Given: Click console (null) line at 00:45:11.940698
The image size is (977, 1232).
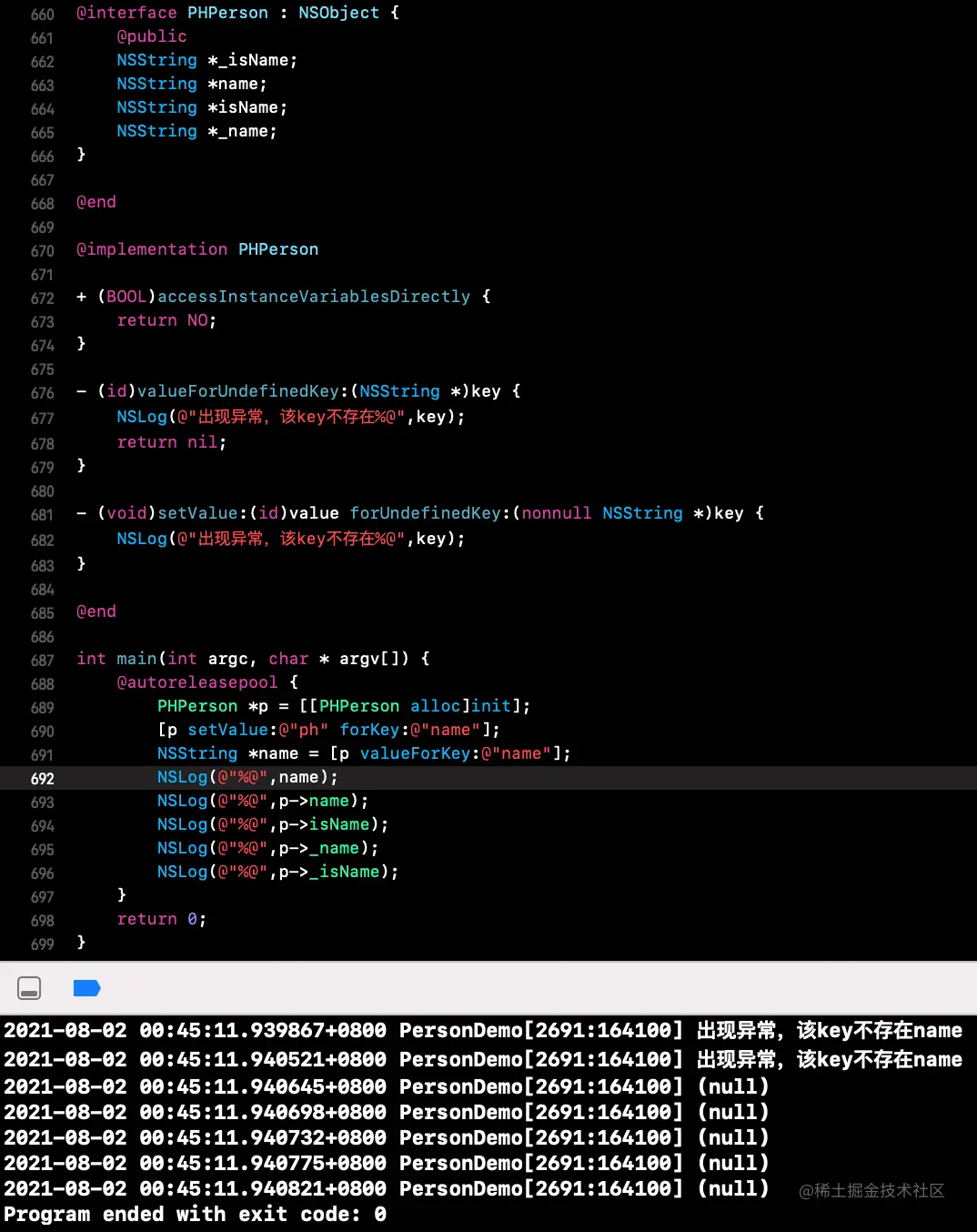Looking at the screenshot, I should 387,1113.
